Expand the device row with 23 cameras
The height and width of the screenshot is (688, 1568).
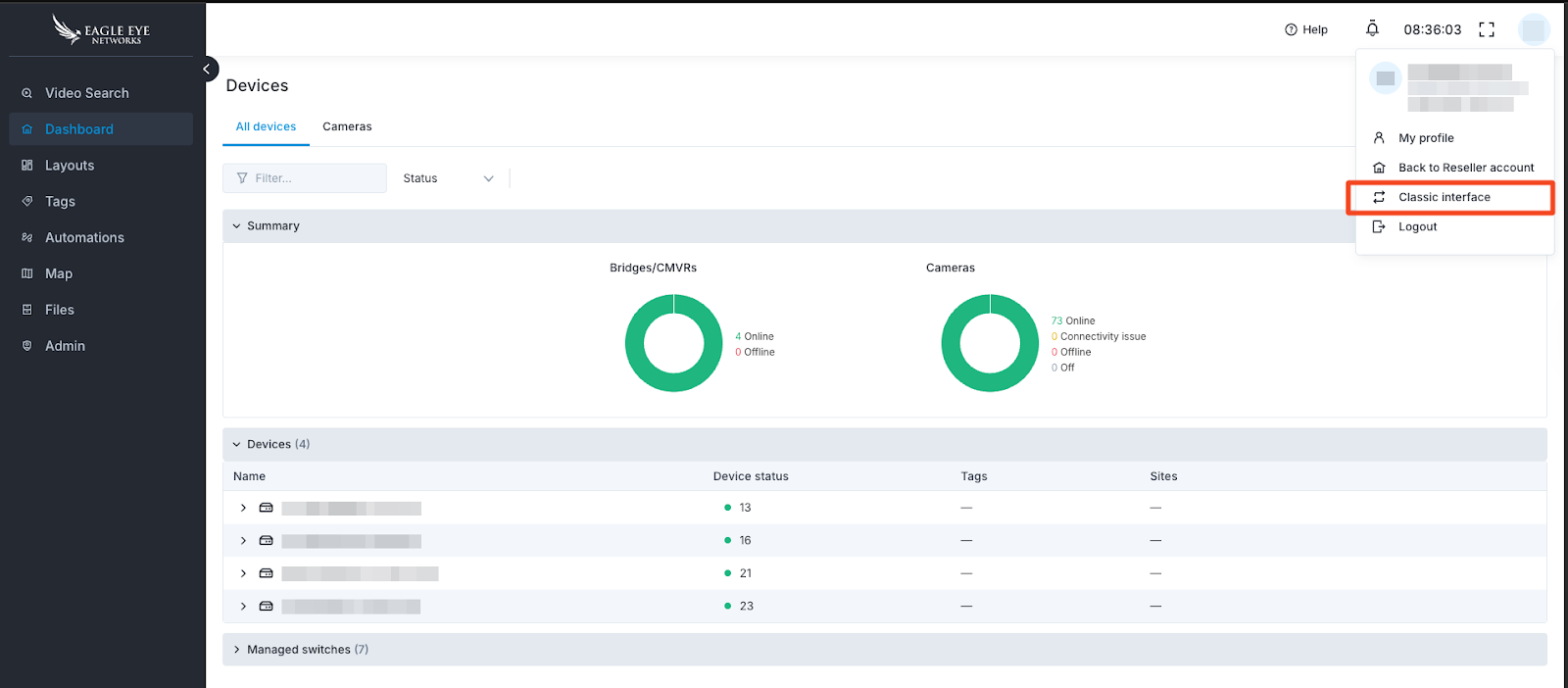pos(243,607)
